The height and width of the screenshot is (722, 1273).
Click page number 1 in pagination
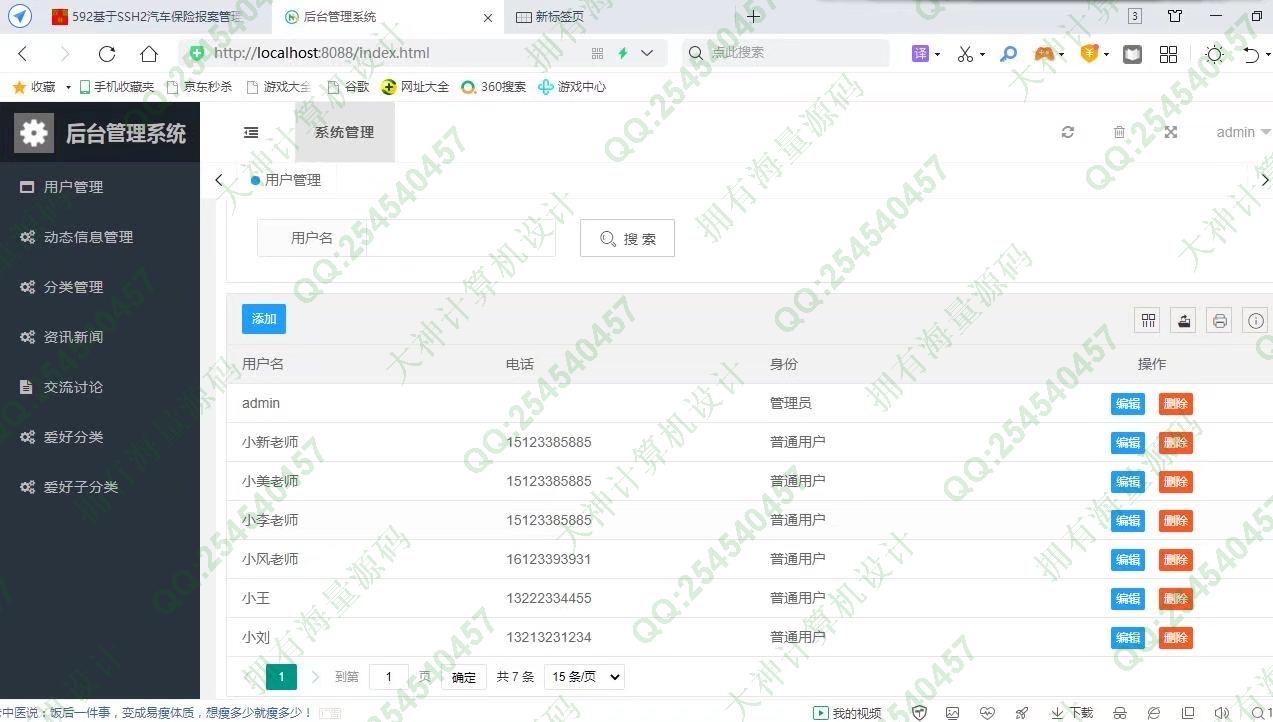[x=281, y=677]
